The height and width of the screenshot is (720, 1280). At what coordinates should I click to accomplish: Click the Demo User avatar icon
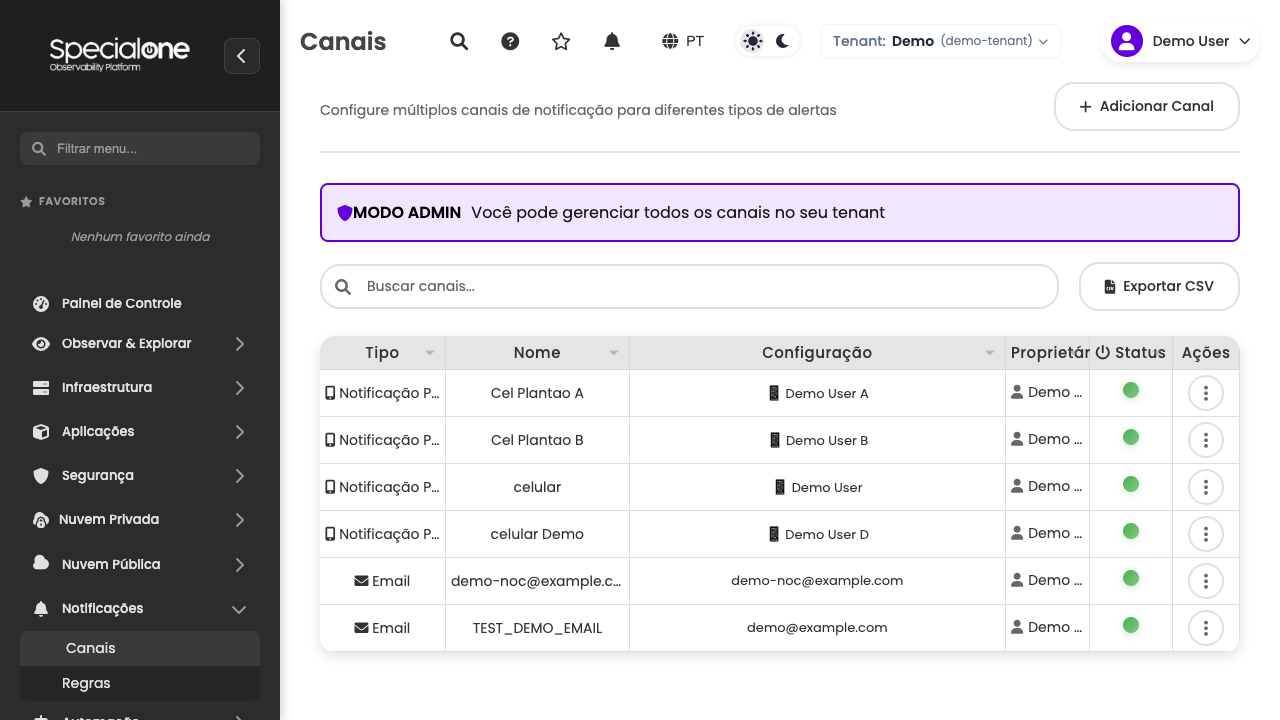(1127, 41)
